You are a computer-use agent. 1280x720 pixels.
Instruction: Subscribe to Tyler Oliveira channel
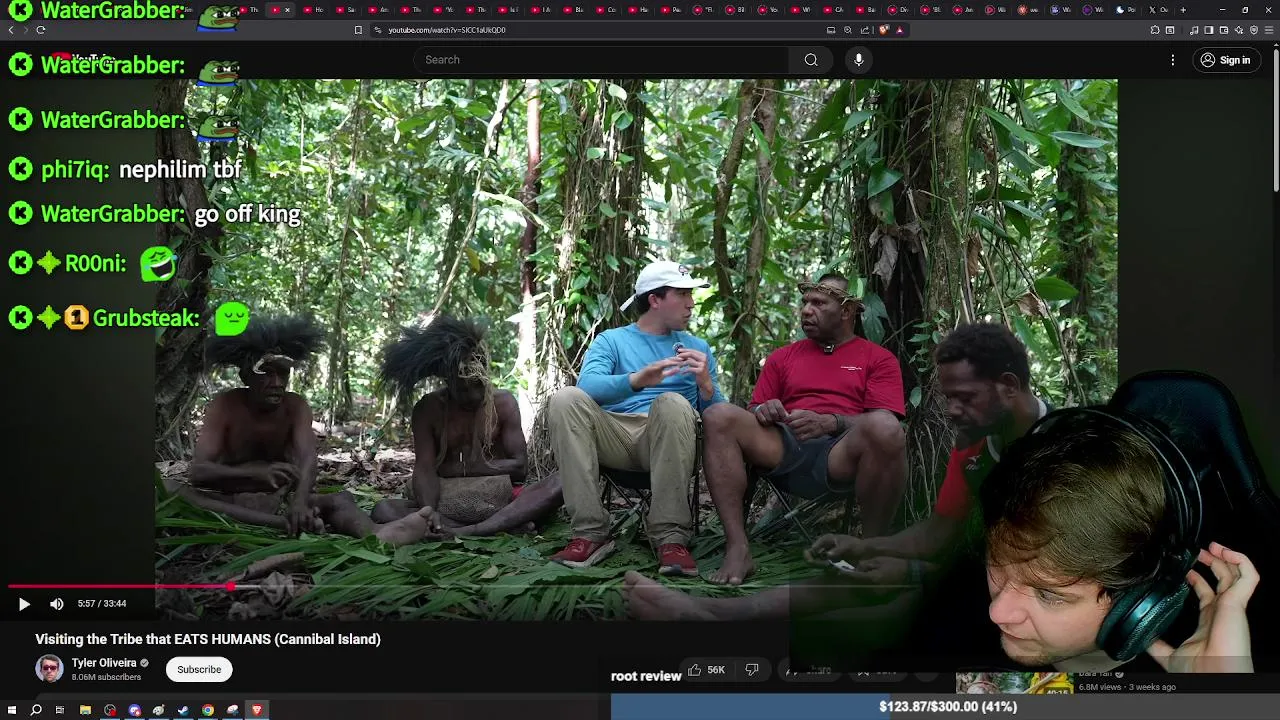click(x=199, y=669)
